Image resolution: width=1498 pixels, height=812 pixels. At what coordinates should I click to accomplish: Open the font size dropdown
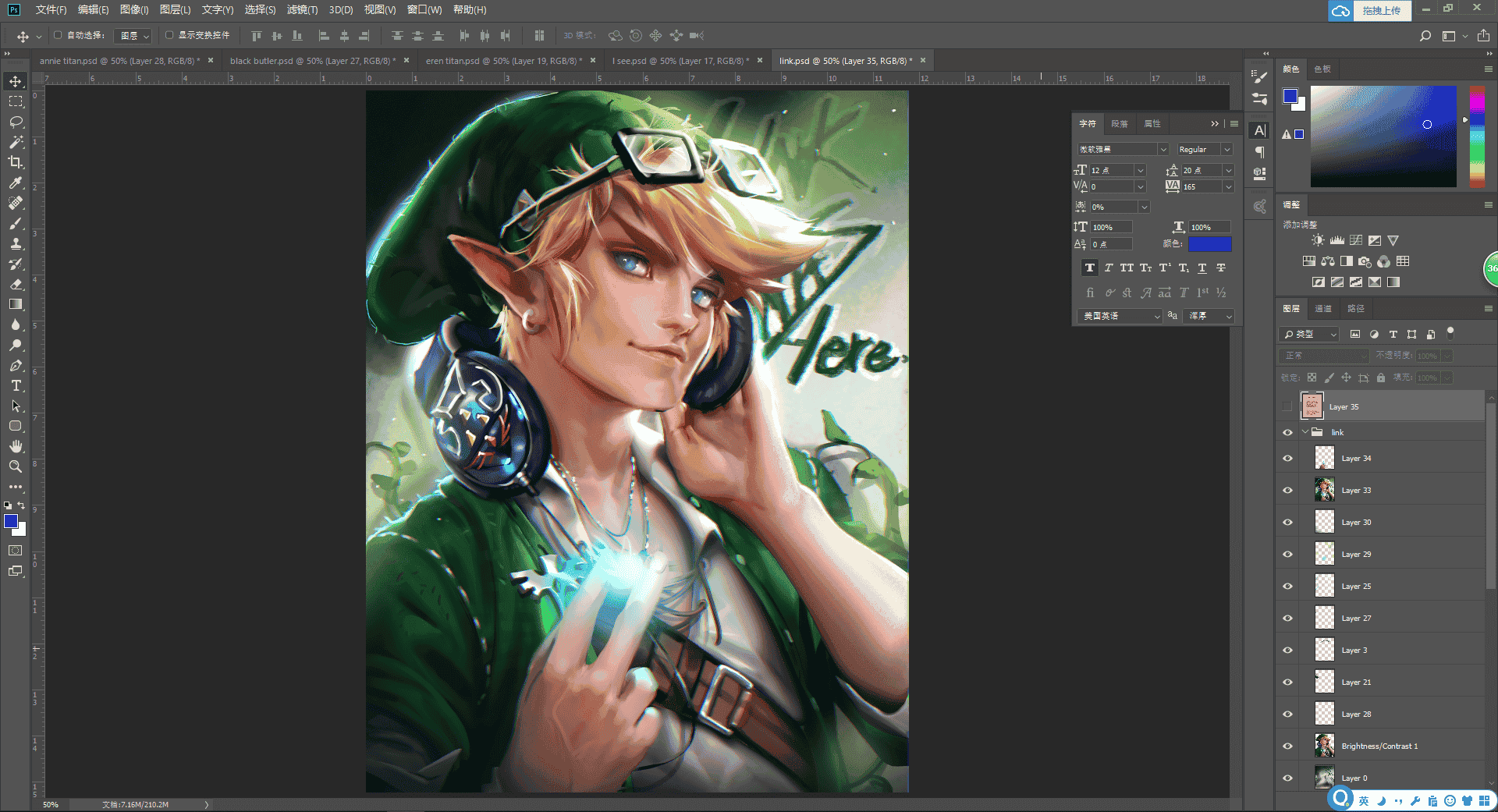[x=1141, y=170]
